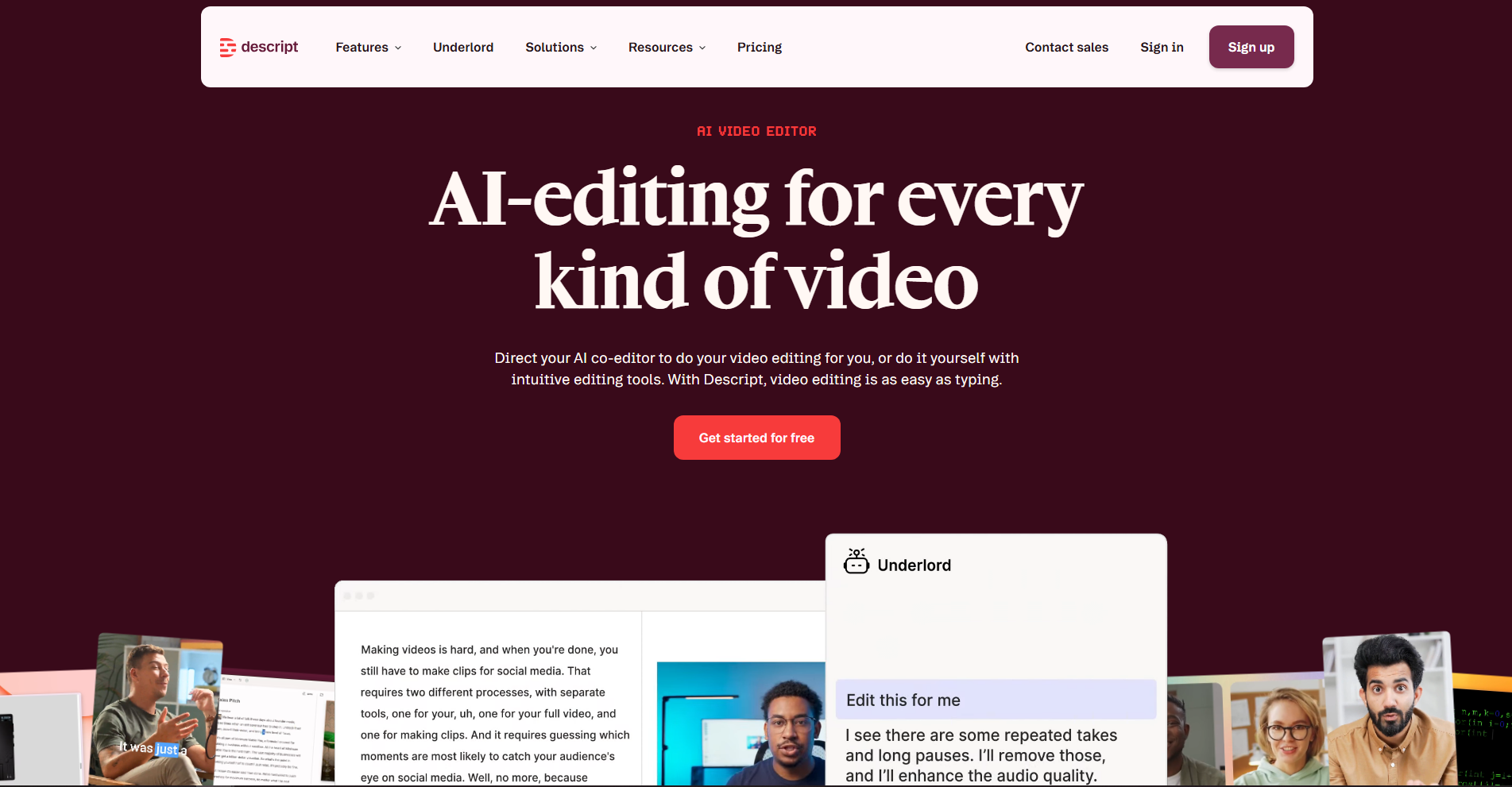This screenshot has height=787, width=1512.
Task: Click the Sign in link
Action: [1162, 48]
